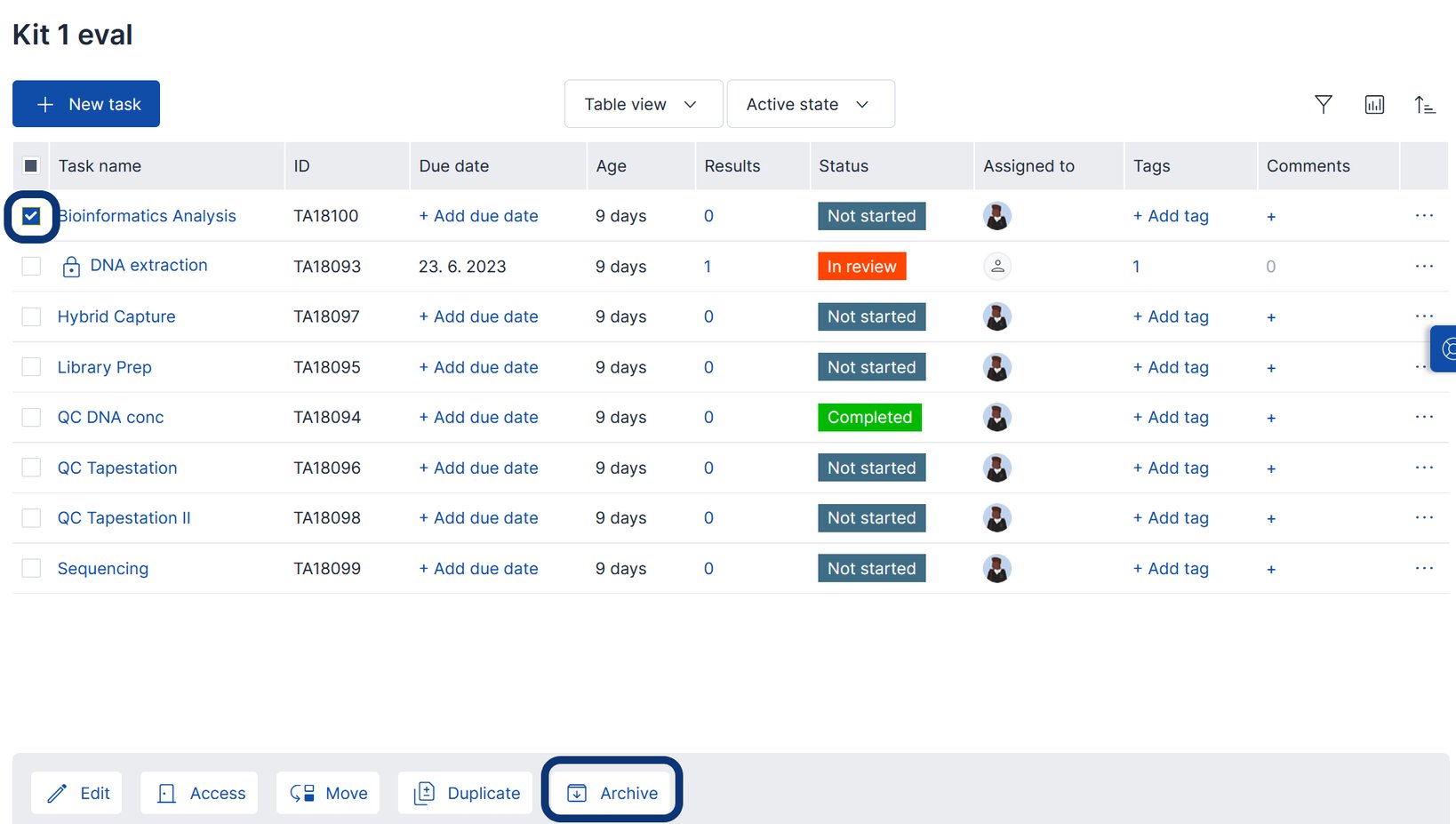Click the bar chart analytics icon
The image size is (1456, 824).
(x=1374, y=104)
